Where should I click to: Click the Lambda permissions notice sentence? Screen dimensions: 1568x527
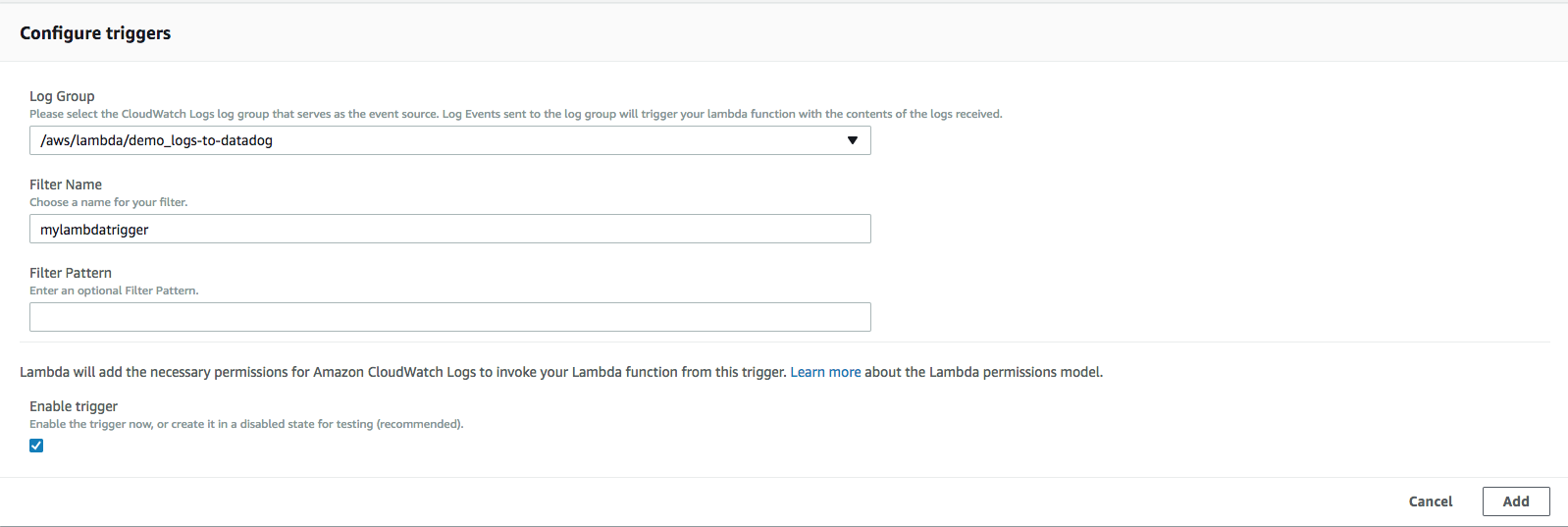point(402,372)
